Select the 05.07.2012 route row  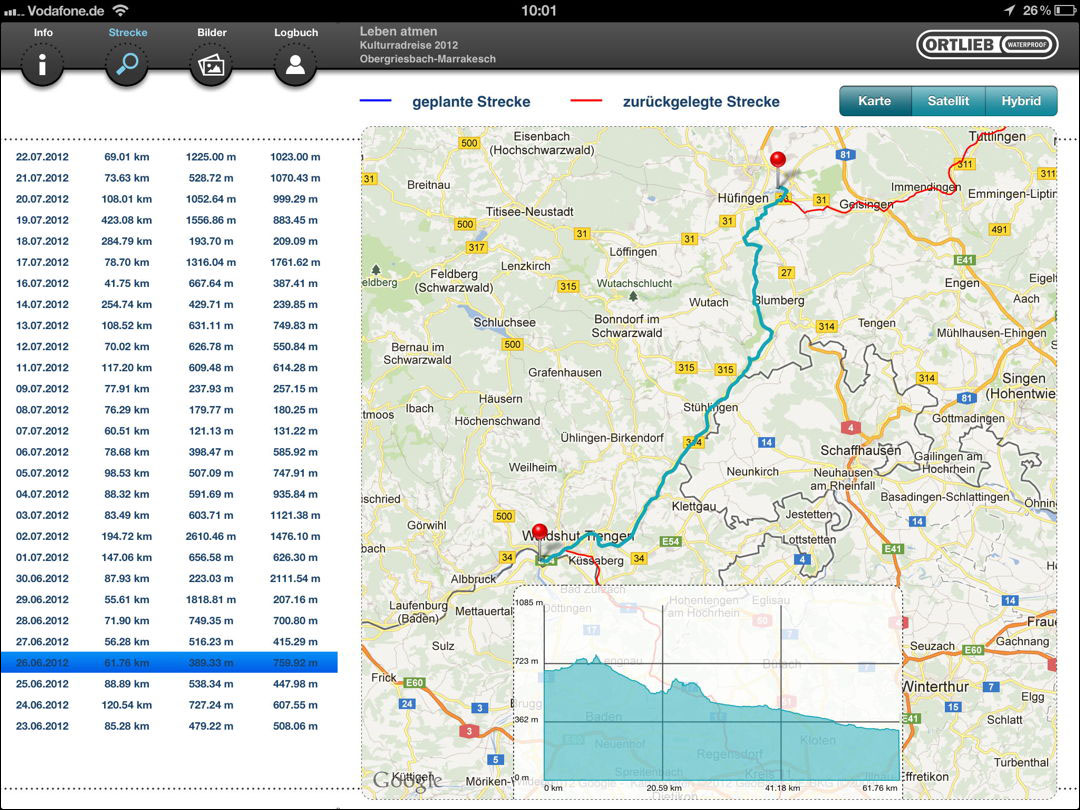[169, 472]
